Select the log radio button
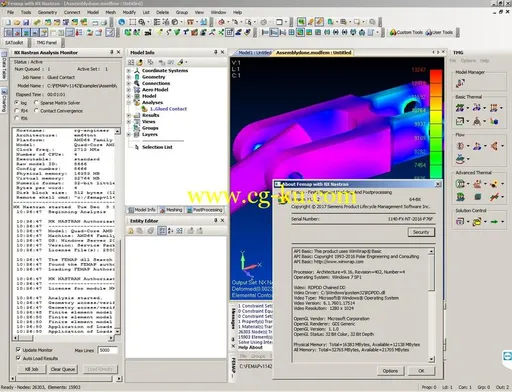 tap(17, 102)
